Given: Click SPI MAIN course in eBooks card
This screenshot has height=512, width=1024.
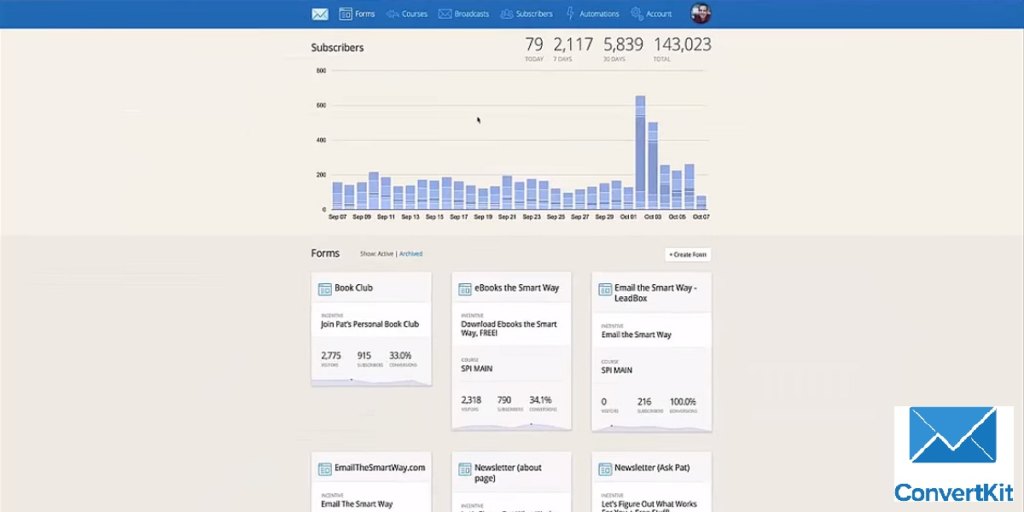Looking at the screenshot, I should pyautogui.click(x=477, y=368).
